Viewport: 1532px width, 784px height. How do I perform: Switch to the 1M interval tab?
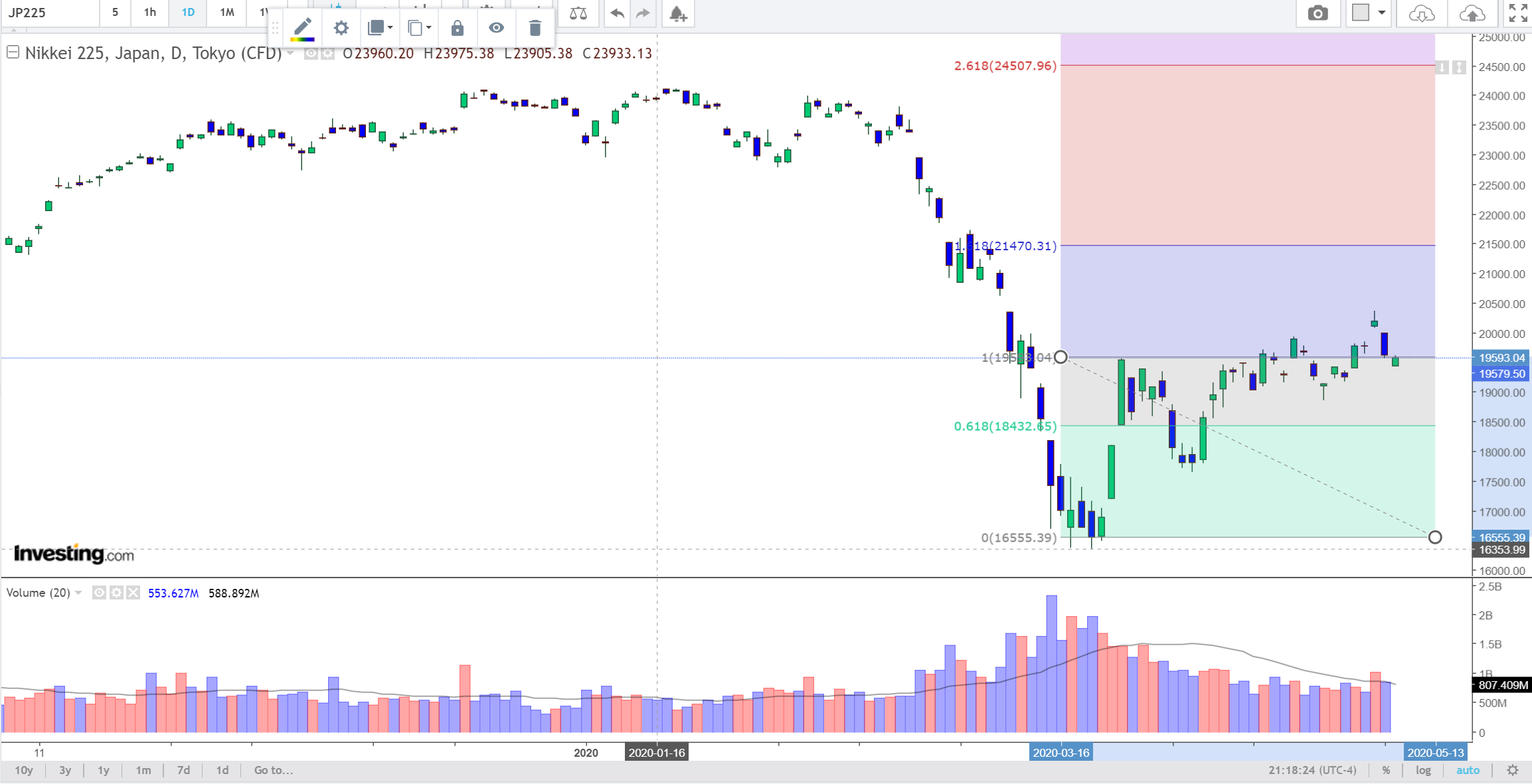click(226, 12)
